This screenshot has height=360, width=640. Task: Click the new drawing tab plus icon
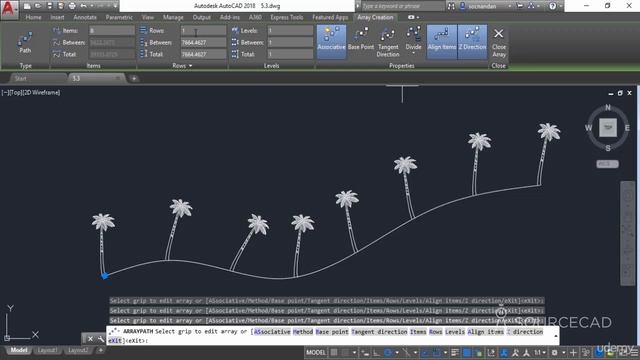pyautogui.click(x=134, y=78)
